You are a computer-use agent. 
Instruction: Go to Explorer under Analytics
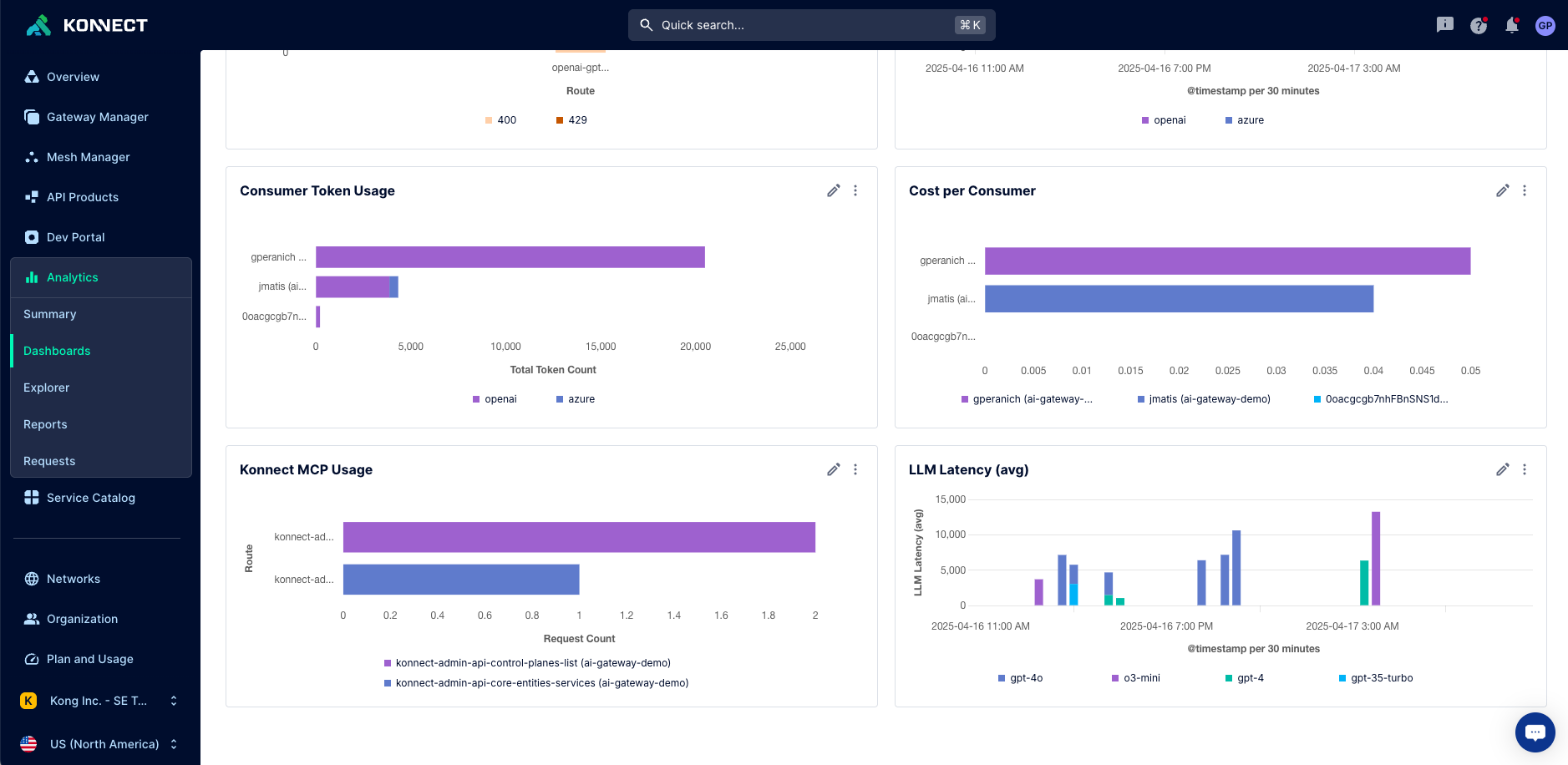pos(47,388)
